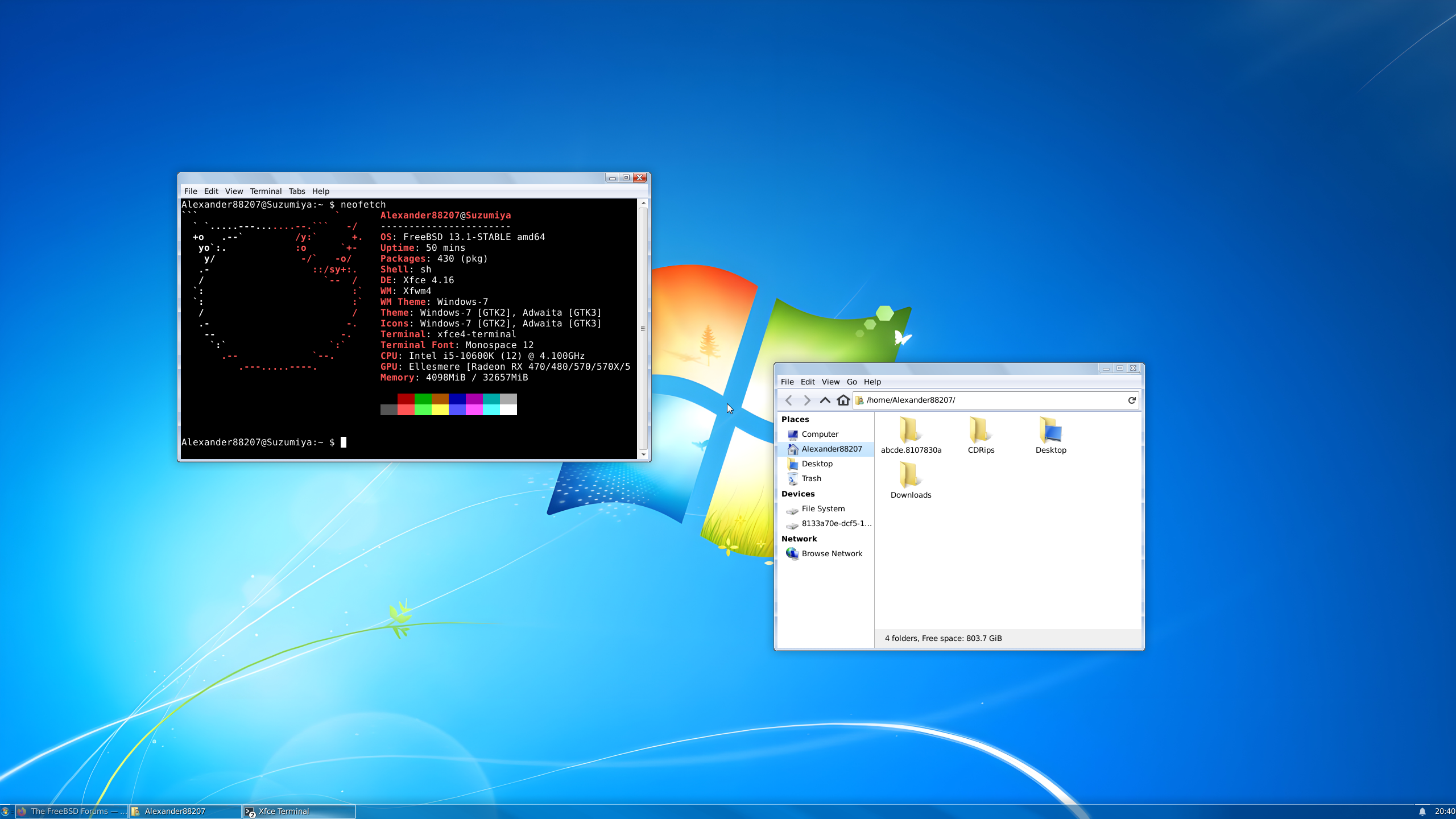Click the green color block in neofetch palette
1456x819 pixels.
click(423, 399)
